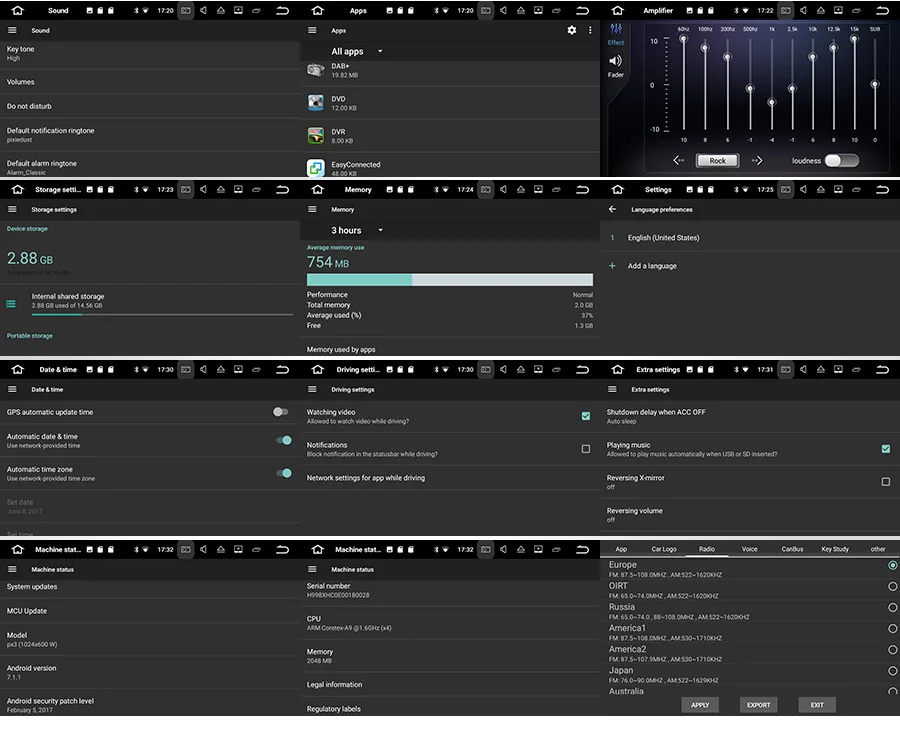Expand the 3 hours memory interval dropdown

(356, 230)
